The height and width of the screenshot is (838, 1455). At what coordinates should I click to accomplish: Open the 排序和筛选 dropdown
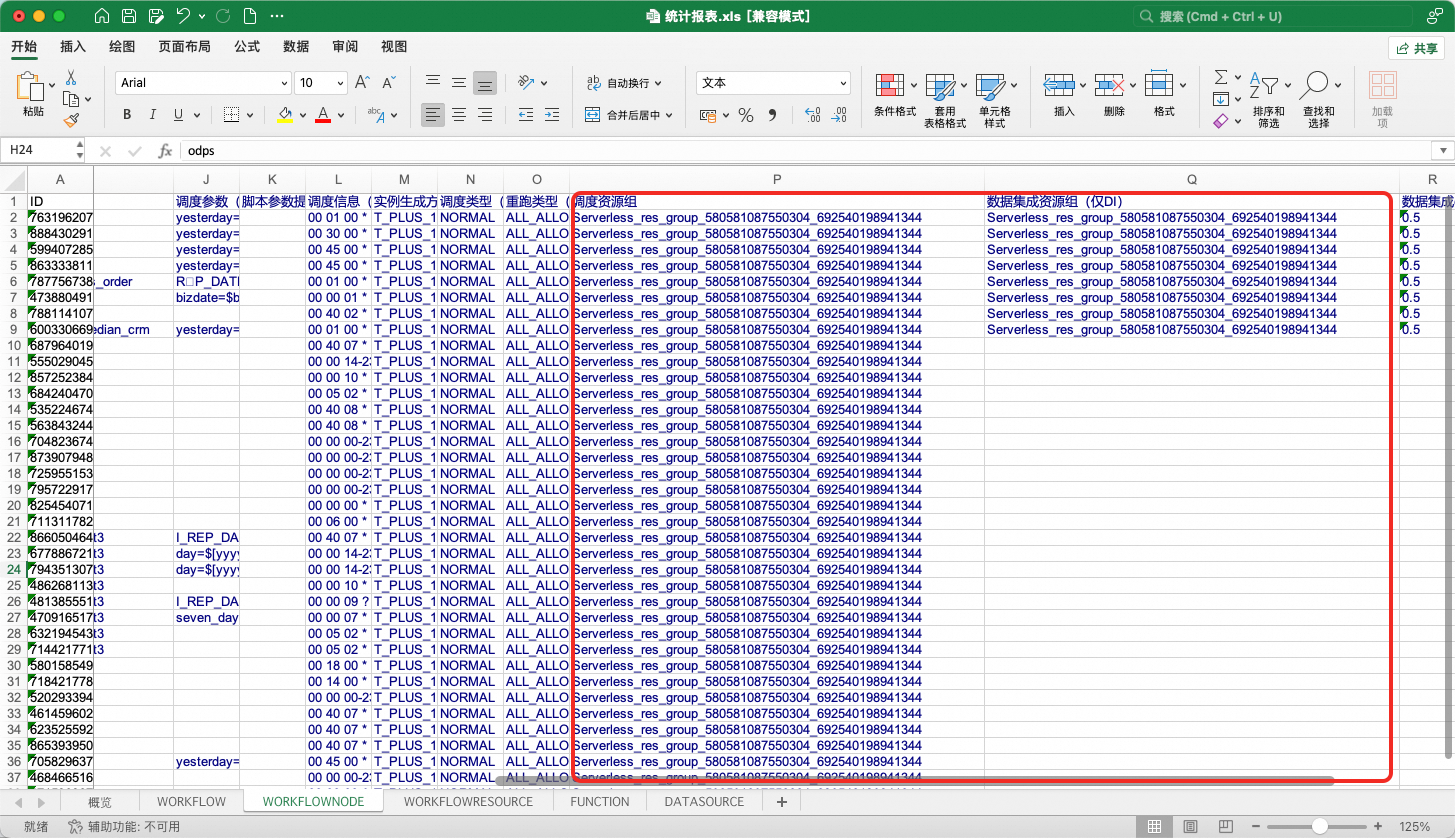pos(1269,99)
